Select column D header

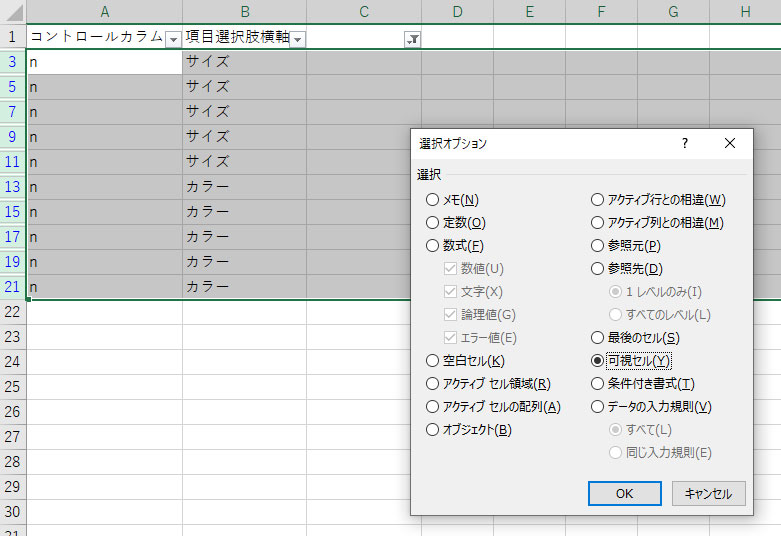pyautogui.click(x=457, y=11)
